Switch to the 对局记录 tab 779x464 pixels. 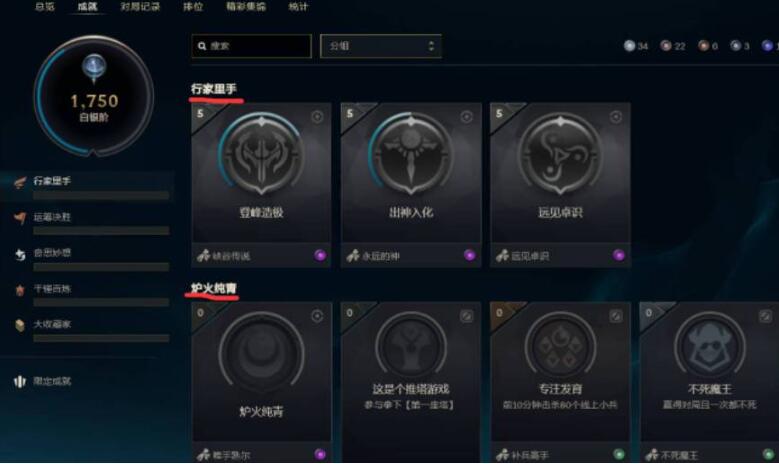click(140, 6)
